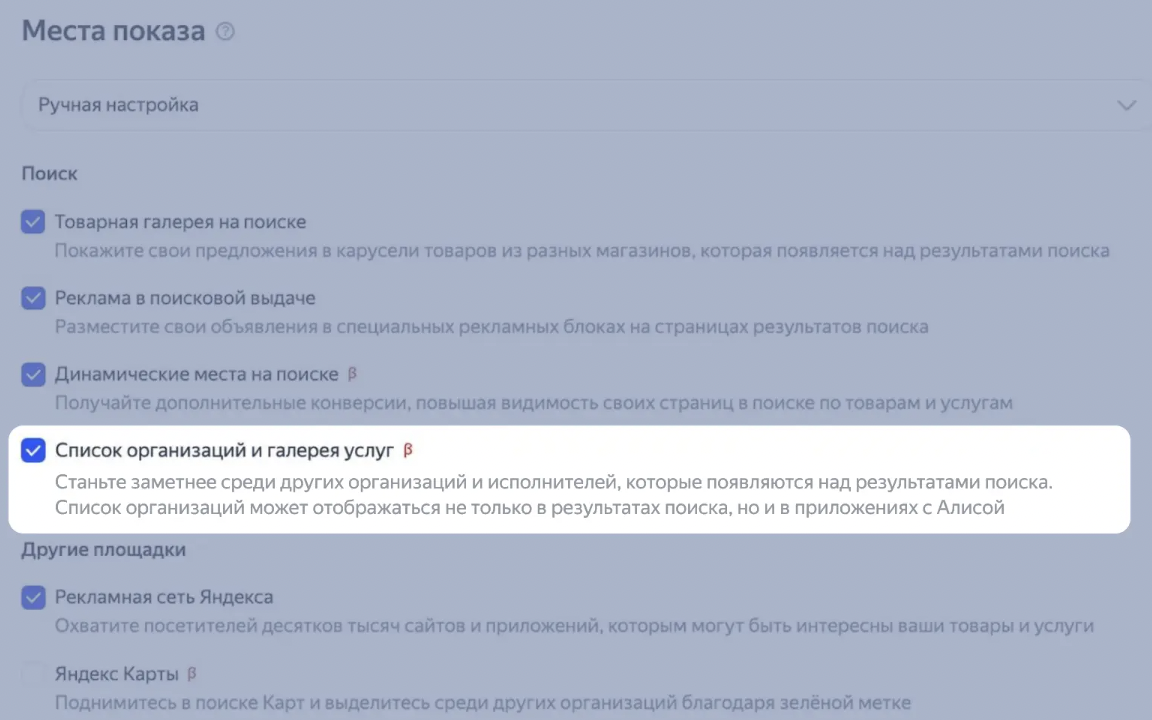
Task: Click description starting with Разместите свои объявления
Action: point(492,326)
